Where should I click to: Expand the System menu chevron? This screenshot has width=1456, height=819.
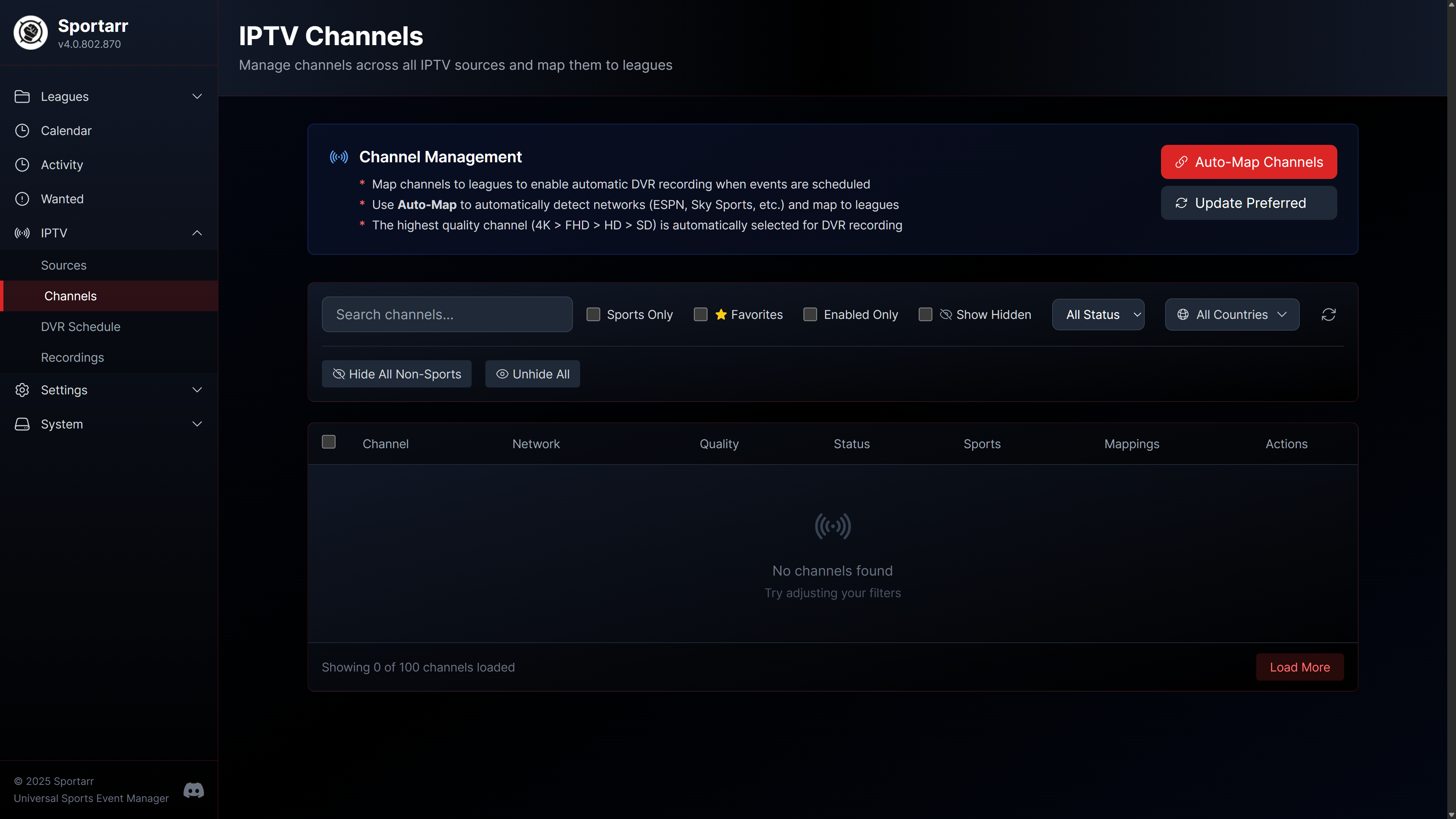coord(197,424)
